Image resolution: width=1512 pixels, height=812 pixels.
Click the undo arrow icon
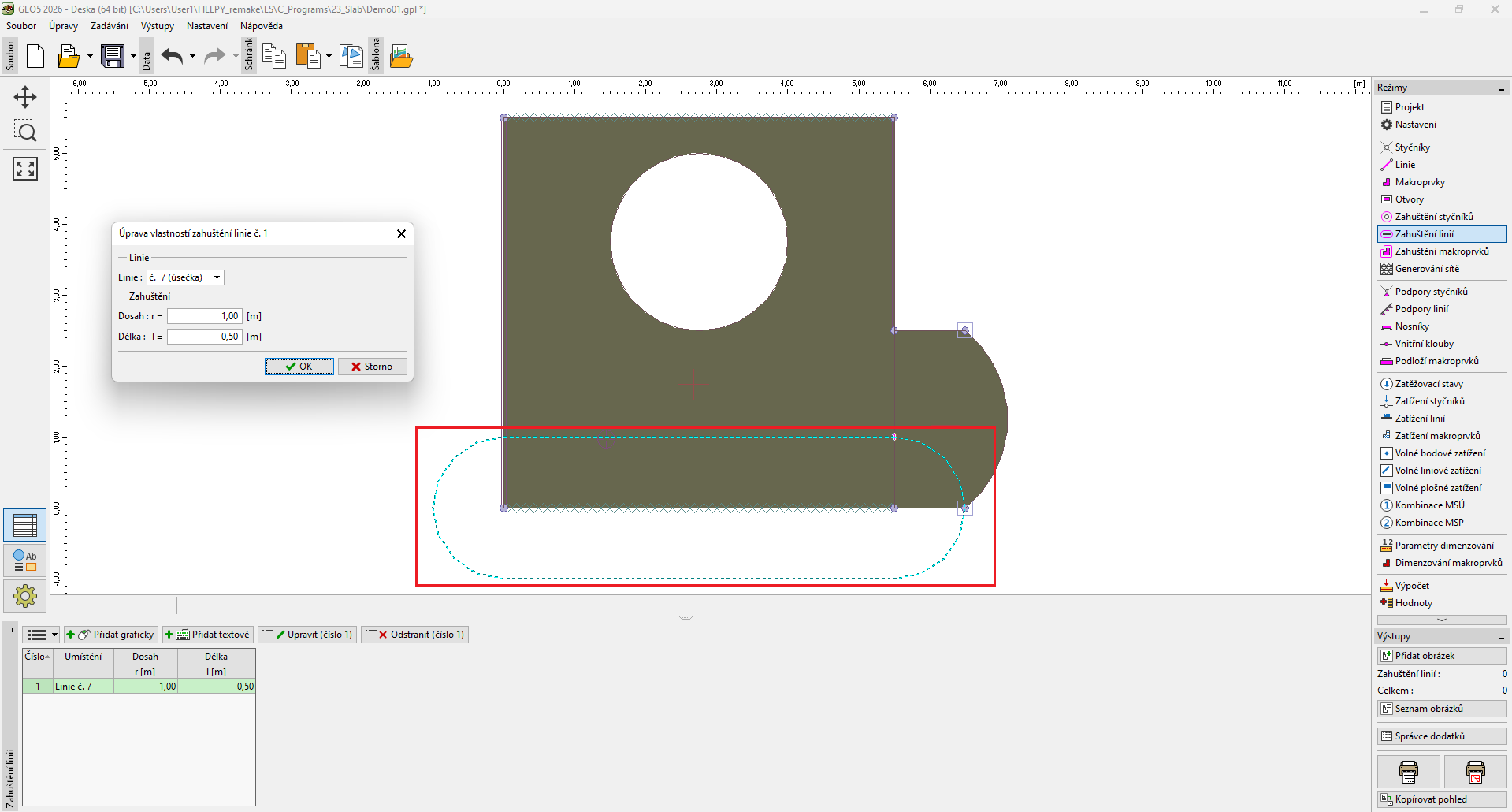(172, 56)
